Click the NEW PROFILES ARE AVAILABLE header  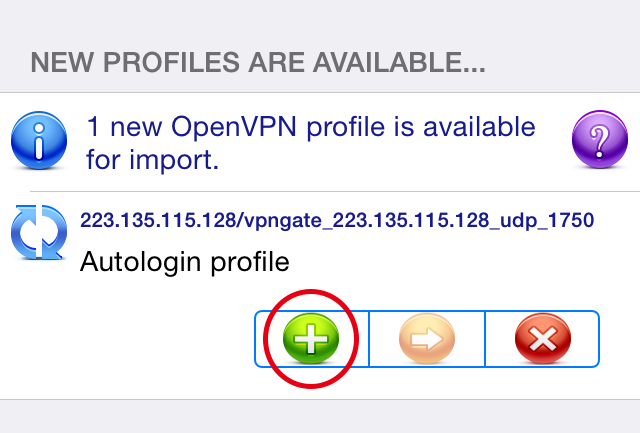point(258,62)
